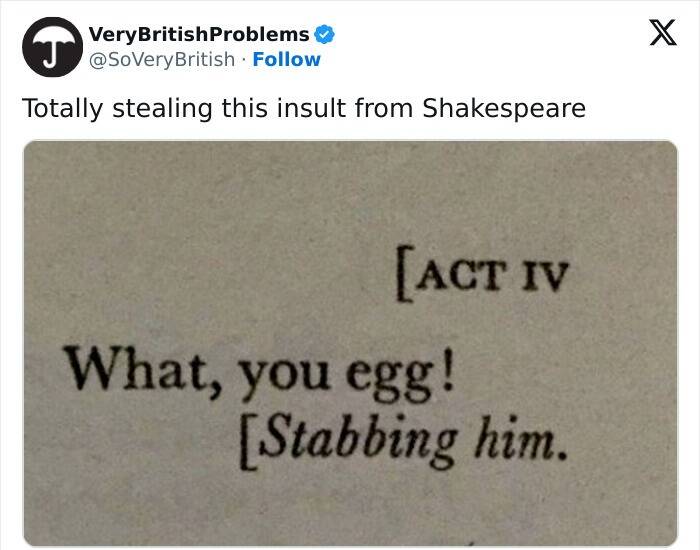Click the word insult in the tweet
The height and width of the screenshot is (550, 700).
pyautogui.click(x=311, y=108)
